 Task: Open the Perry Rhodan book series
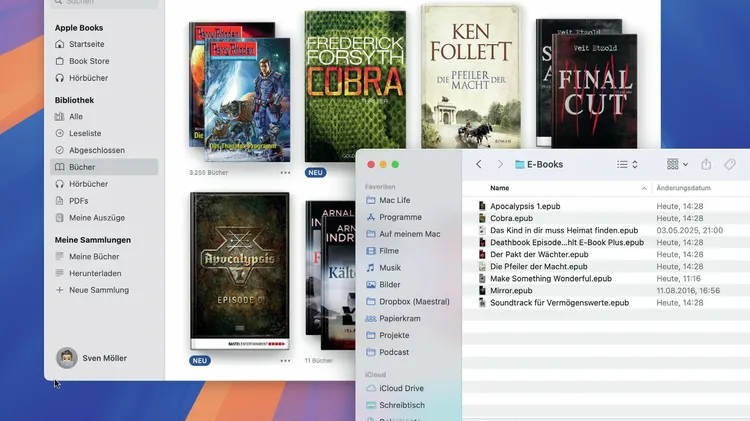click(240, 92)
